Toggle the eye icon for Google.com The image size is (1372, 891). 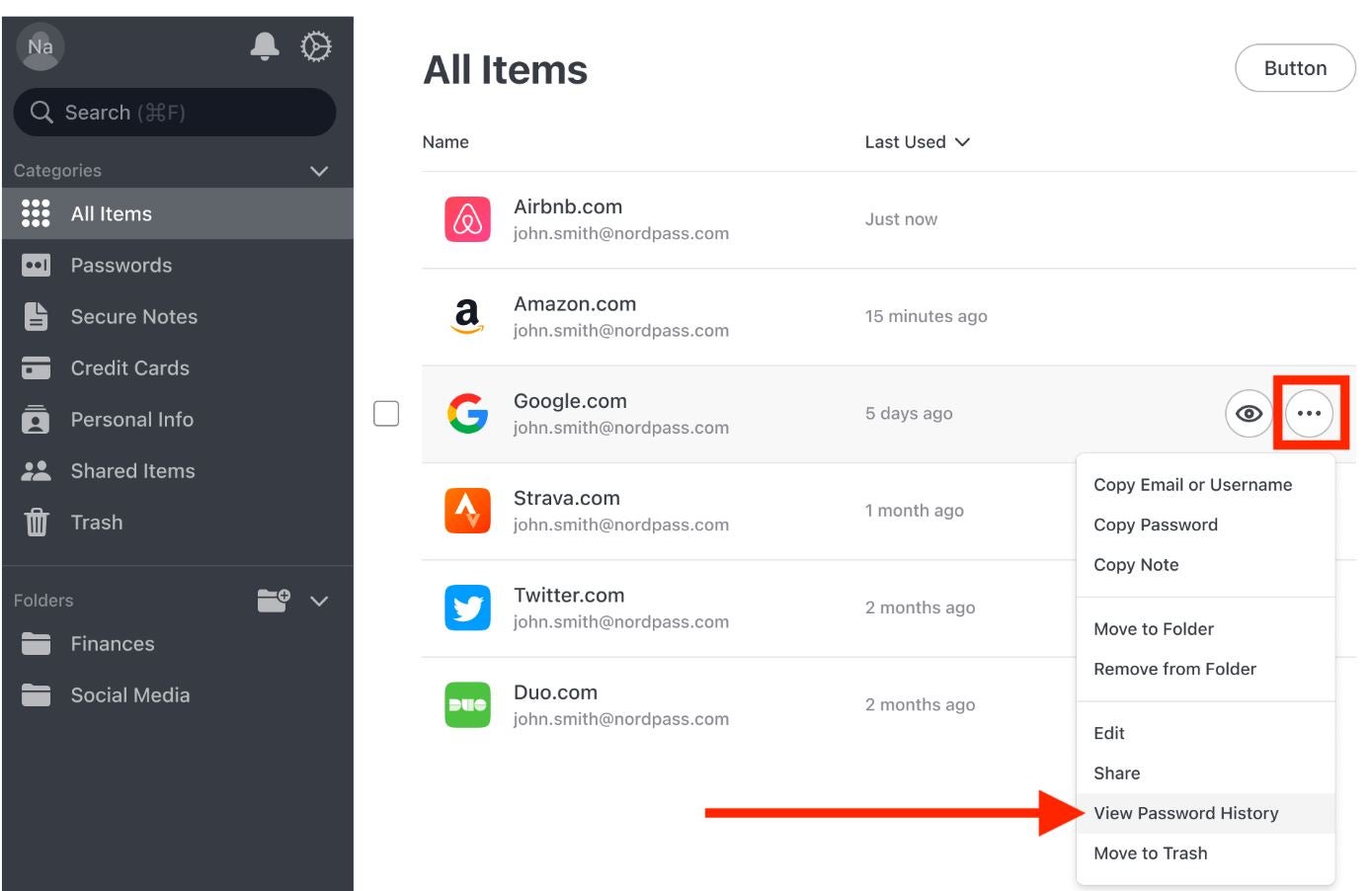point(1249,414)
